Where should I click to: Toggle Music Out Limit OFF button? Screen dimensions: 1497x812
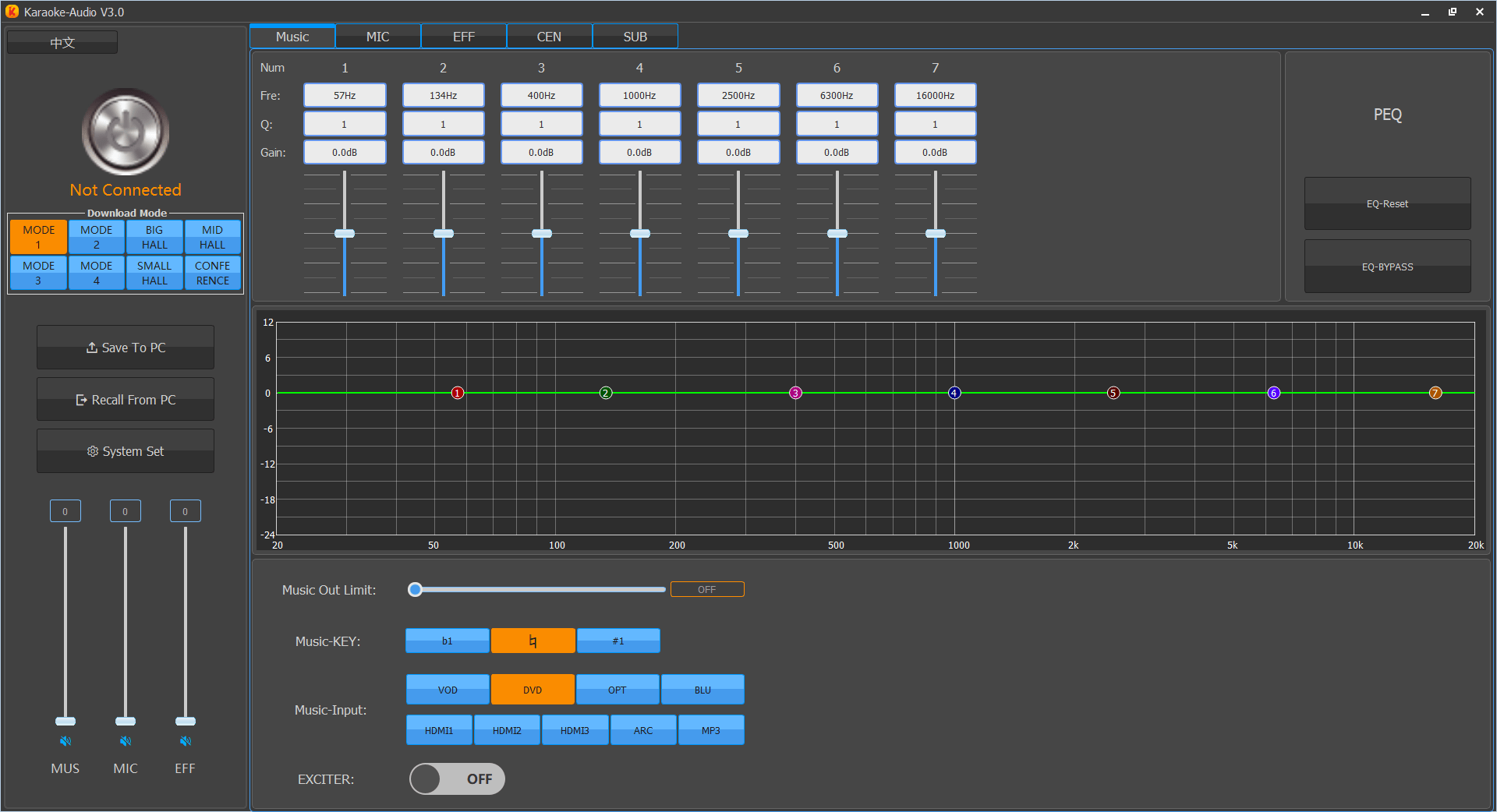click(x=706, y=590)
